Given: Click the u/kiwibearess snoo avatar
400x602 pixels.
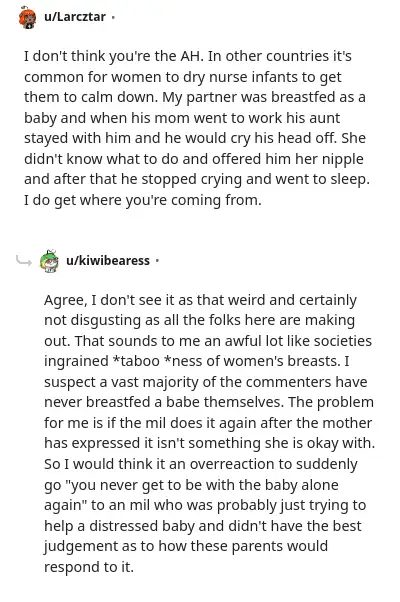Looking at the screenshot, I should coord(50,261).
